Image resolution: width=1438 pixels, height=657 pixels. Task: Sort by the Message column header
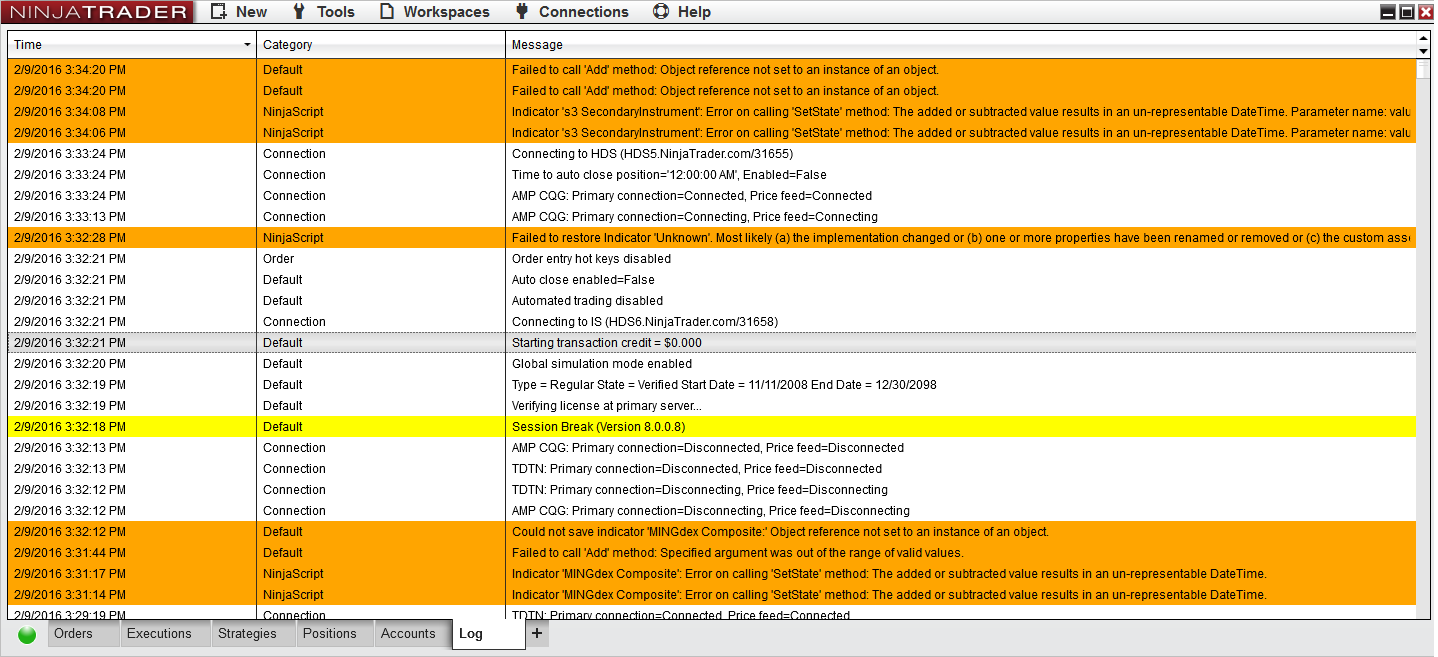point(961,44)
